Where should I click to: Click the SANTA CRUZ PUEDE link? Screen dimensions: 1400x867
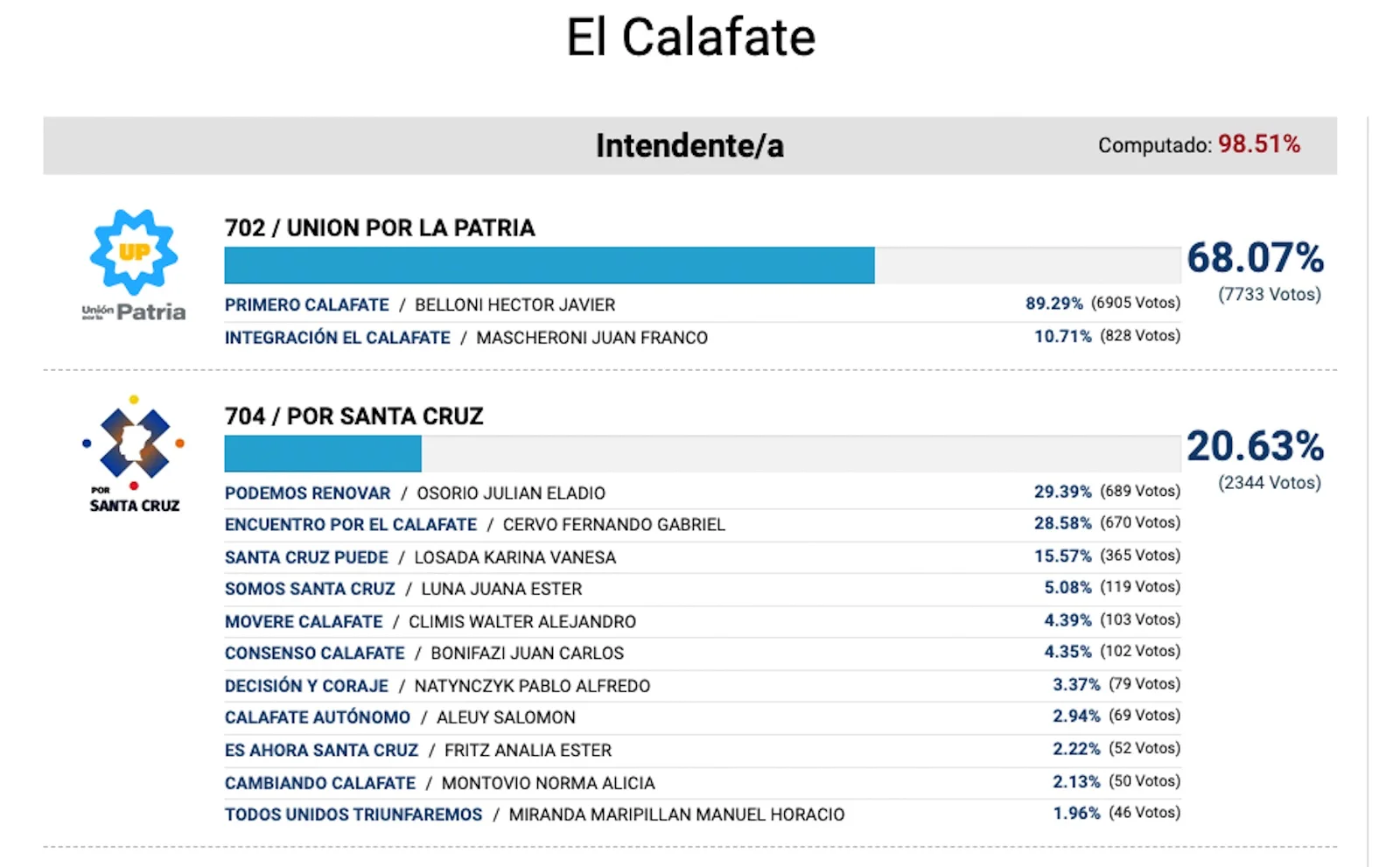pos(306,557)
